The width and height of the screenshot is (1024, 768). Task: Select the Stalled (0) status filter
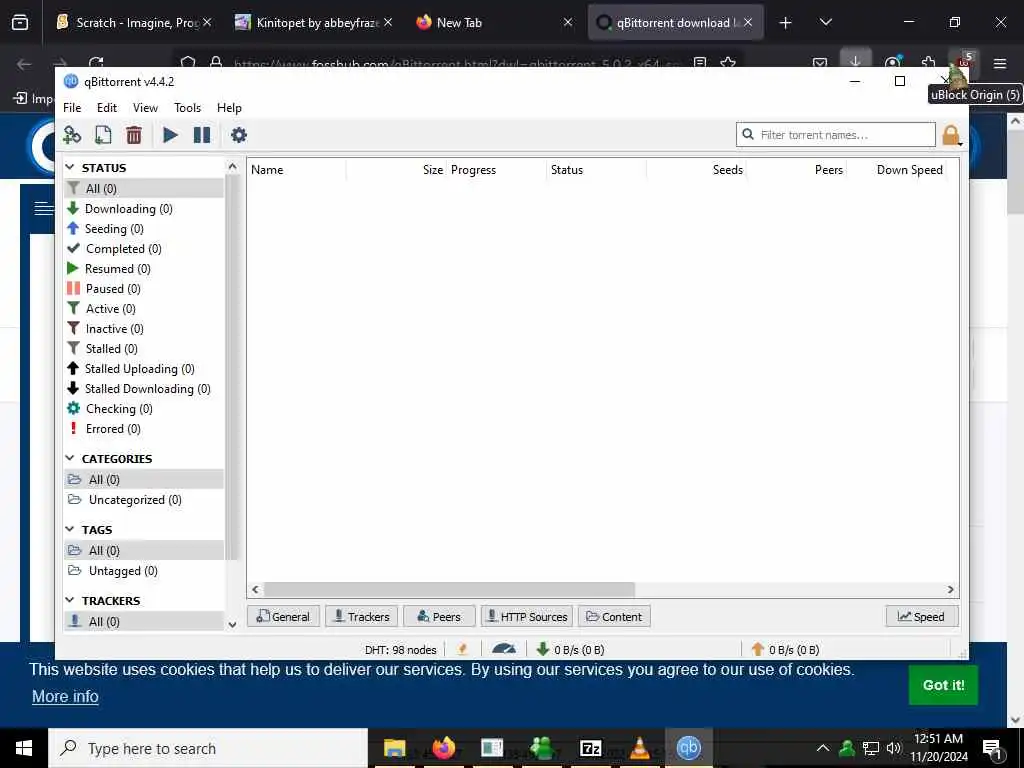tap(144, 349)
